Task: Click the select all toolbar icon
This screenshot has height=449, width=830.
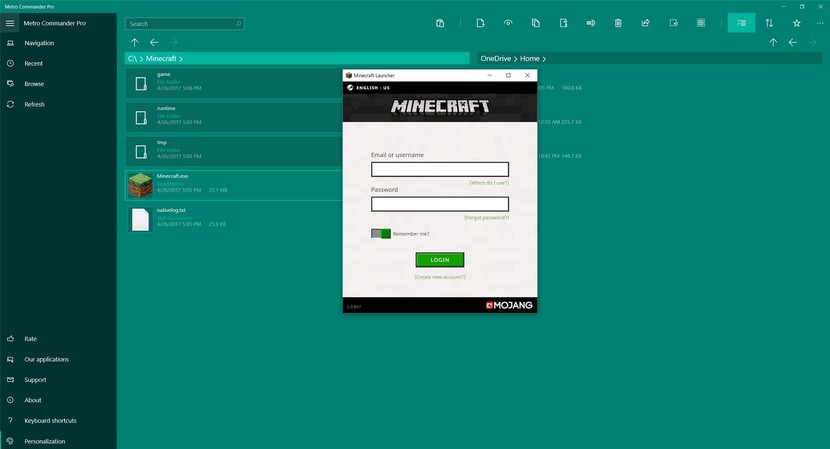Action: [701, 23]
